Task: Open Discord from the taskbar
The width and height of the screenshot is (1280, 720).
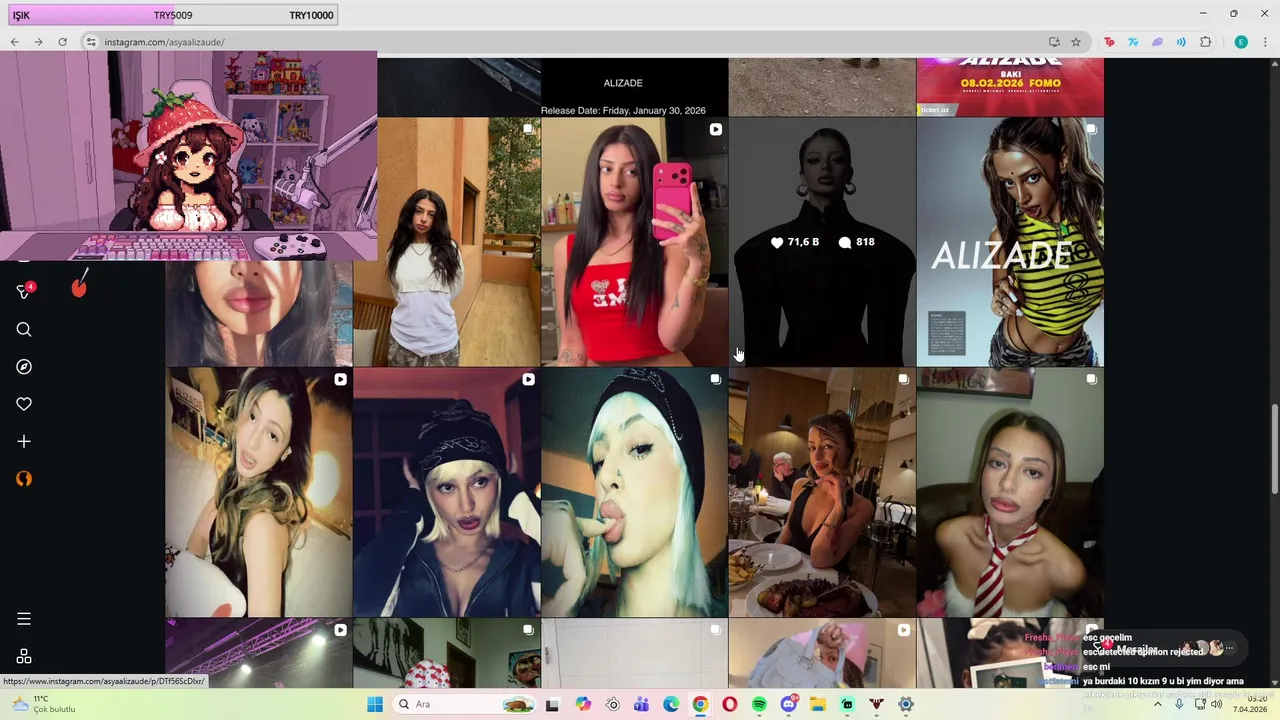Action: pos(789,704)
